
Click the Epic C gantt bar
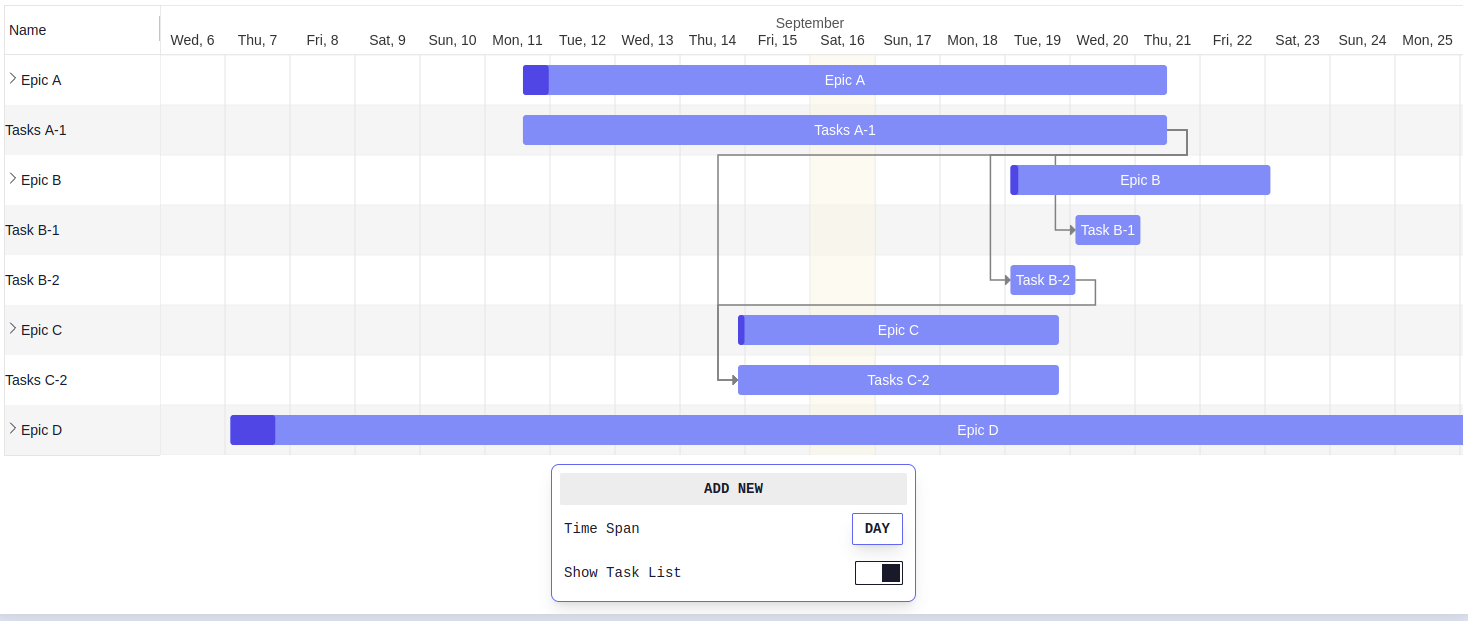click(x=898, y=330)
